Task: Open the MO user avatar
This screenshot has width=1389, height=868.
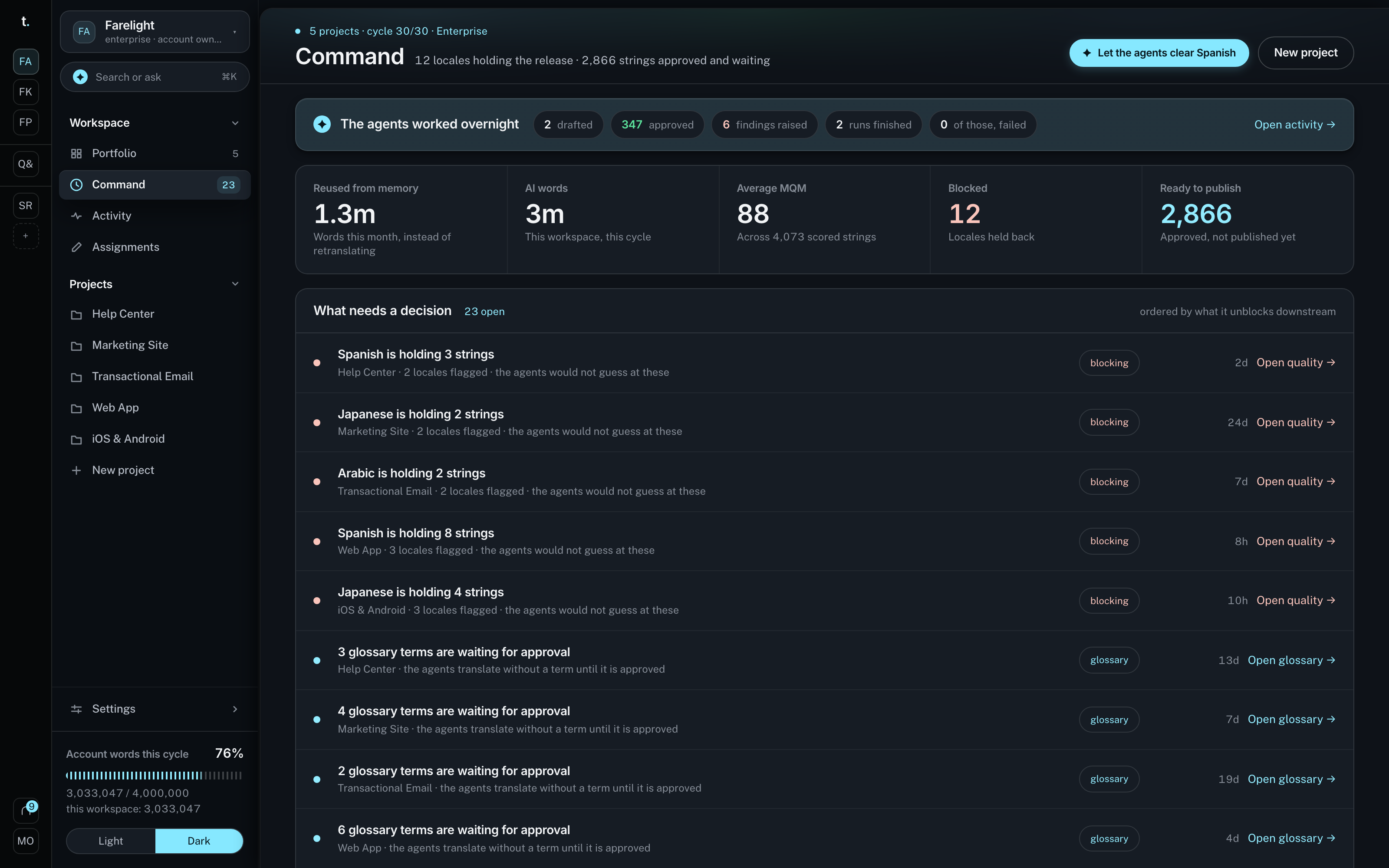Action: coord(26,841)
